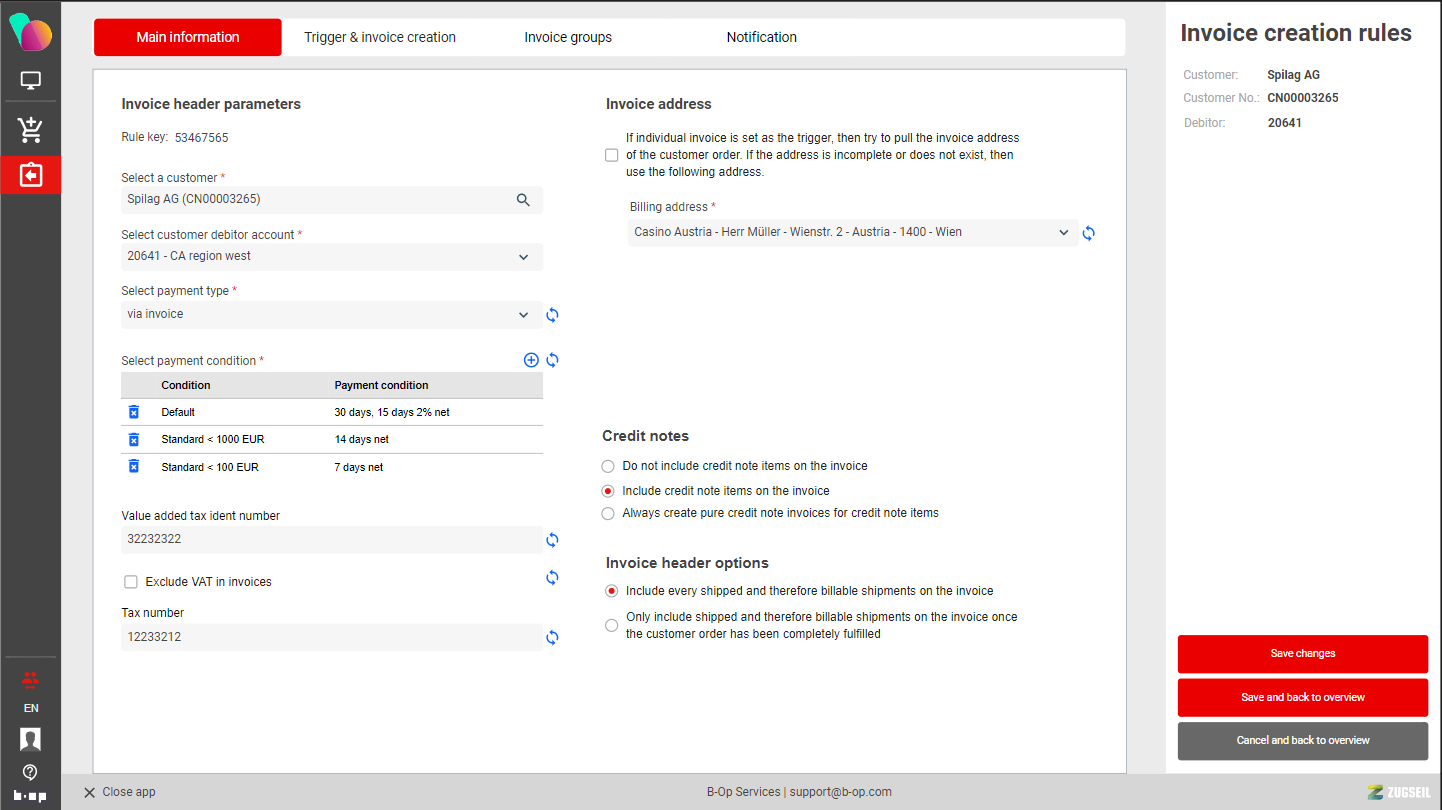Select 'Do not include credit note items'
The width and height of the screenshot is (1442, 810).
click(x=608, y=466)
